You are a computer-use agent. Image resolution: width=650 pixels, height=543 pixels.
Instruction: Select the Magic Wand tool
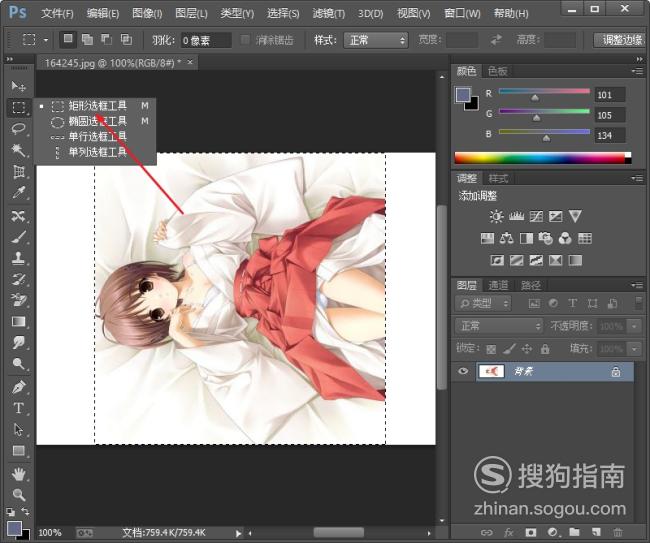coord(18,150)
